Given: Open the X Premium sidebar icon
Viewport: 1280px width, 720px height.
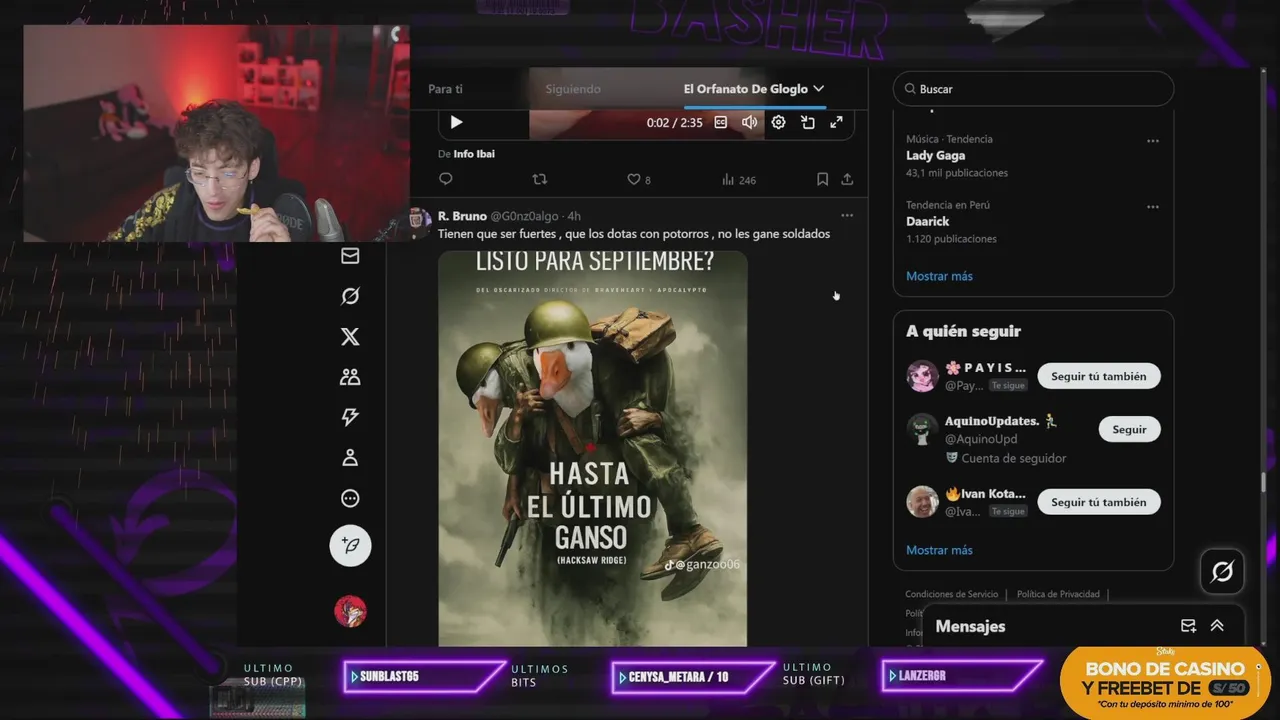Looking at the screenshot, I should coord(350,337).
